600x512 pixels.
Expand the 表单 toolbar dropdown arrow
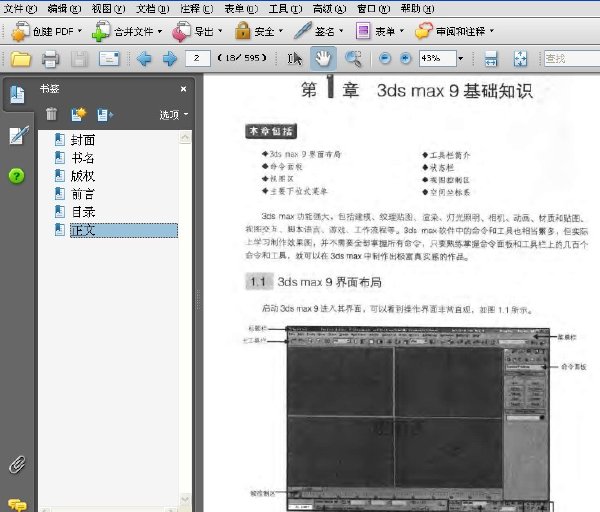[402, 31]
